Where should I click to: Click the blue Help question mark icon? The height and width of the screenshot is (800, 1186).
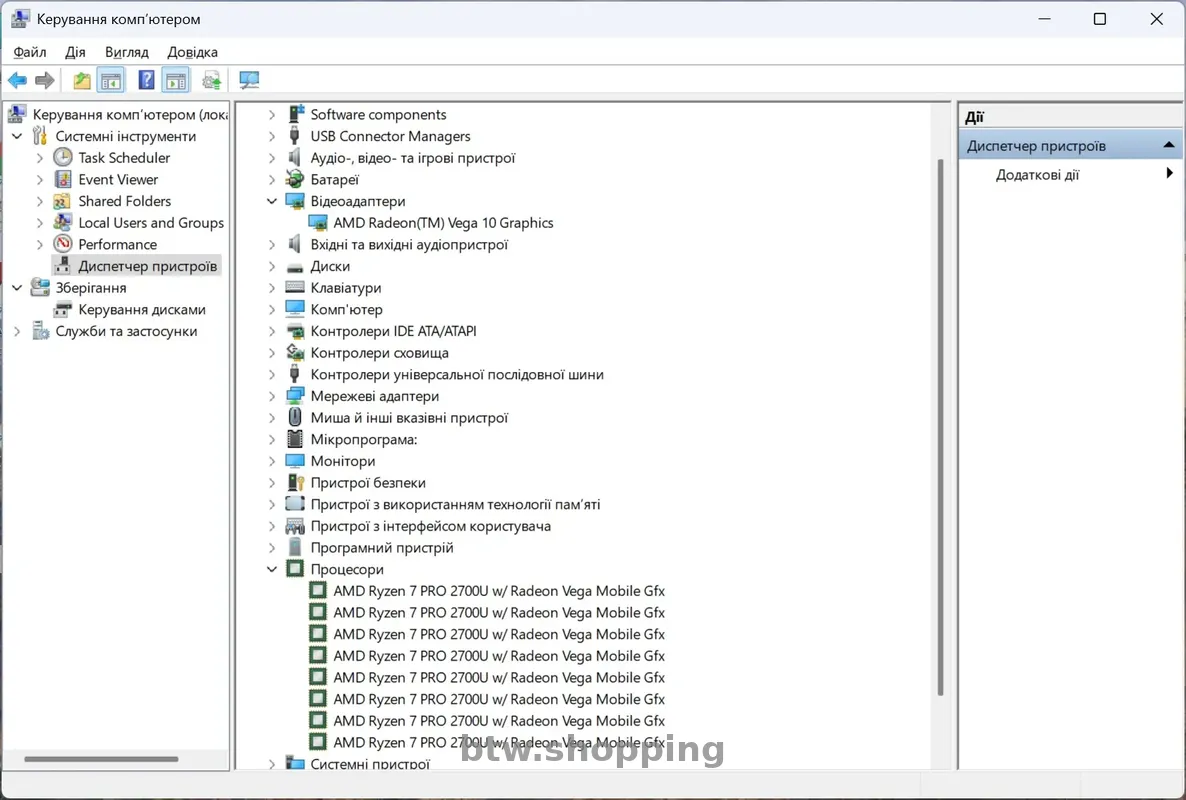pos(146,80)
